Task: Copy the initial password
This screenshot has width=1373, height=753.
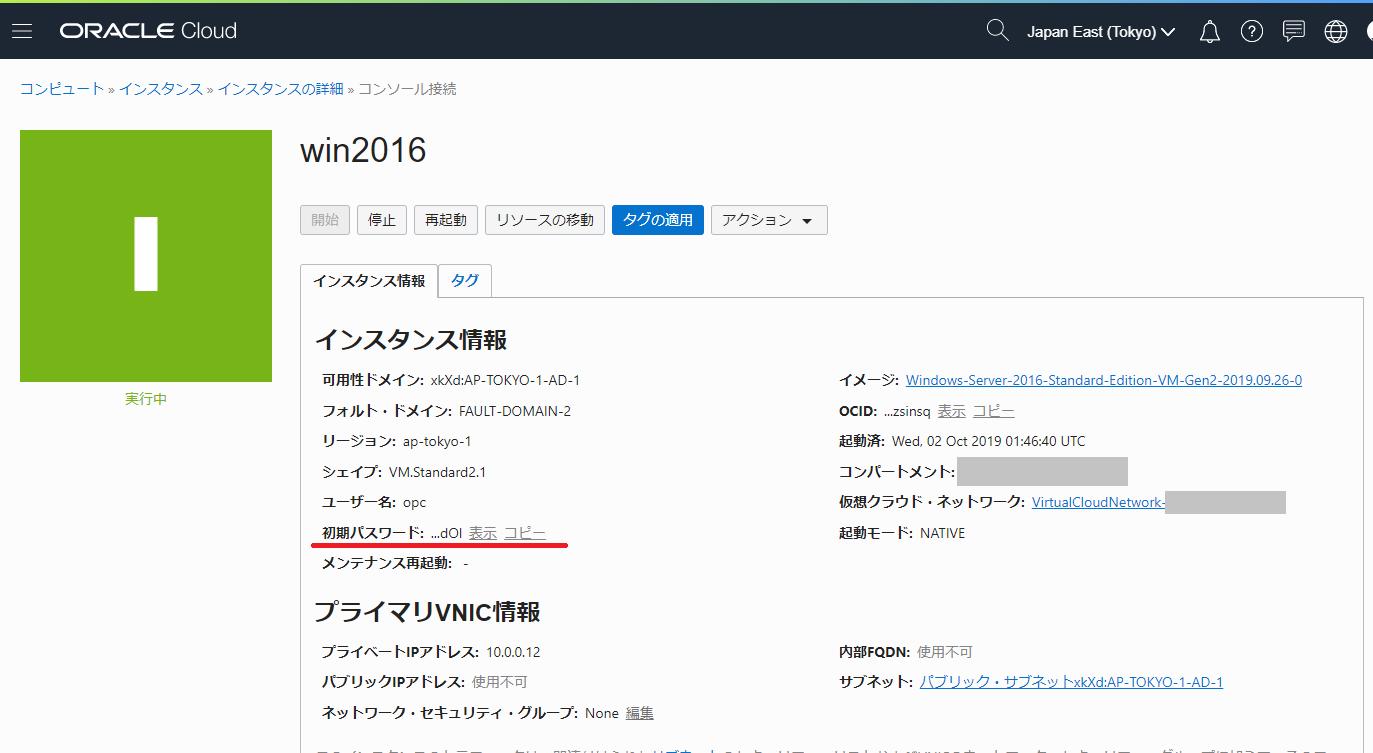Action: 525,533
